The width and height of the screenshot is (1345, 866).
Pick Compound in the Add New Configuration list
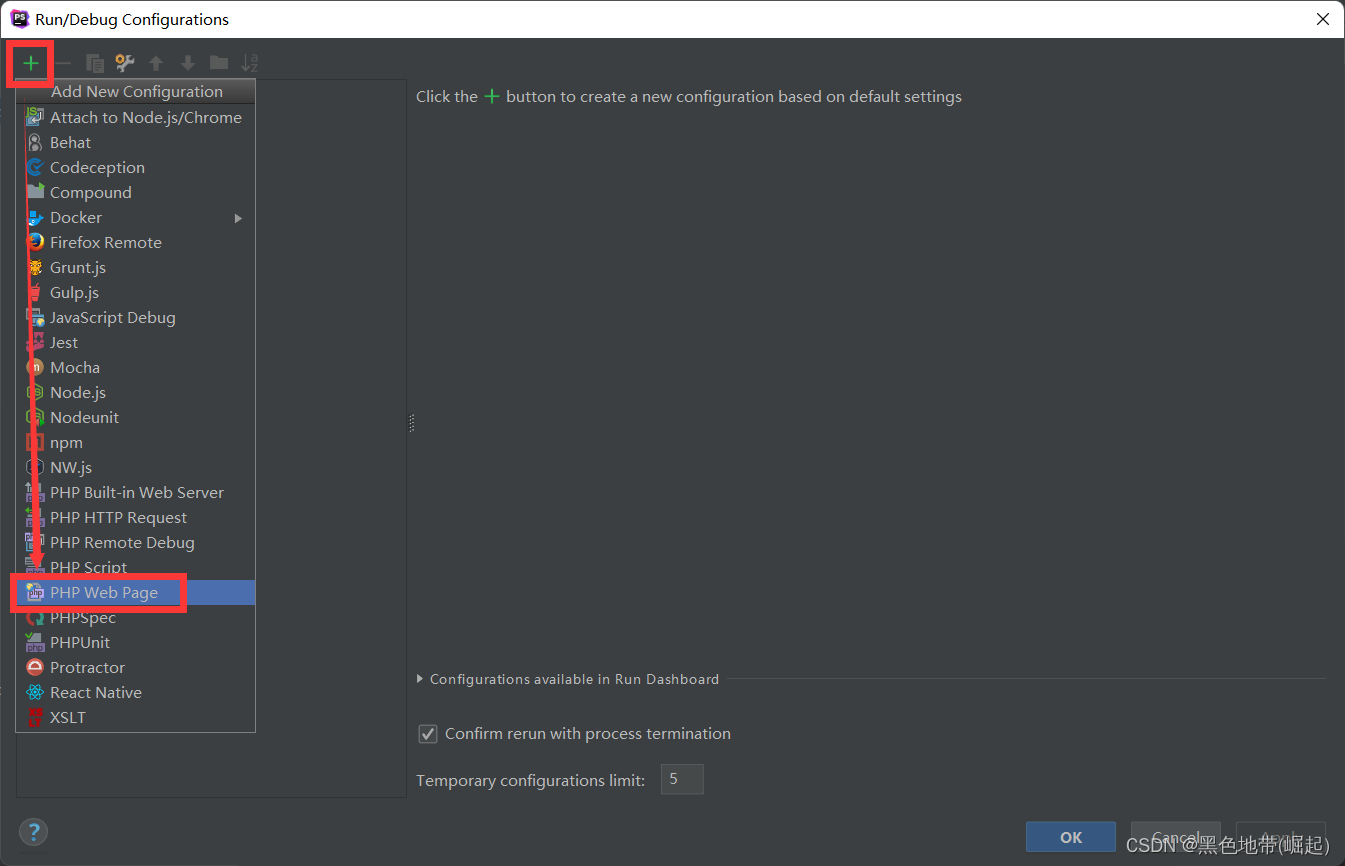click(136, 192)
